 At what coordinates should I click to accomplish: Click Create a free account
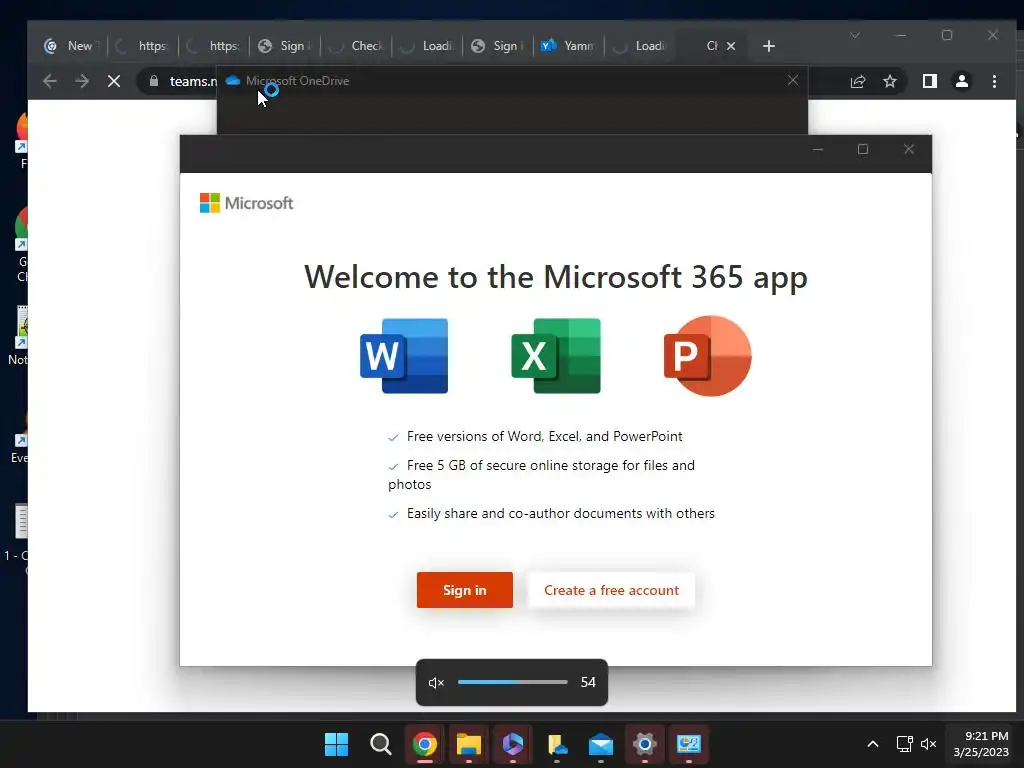[611, 590]
